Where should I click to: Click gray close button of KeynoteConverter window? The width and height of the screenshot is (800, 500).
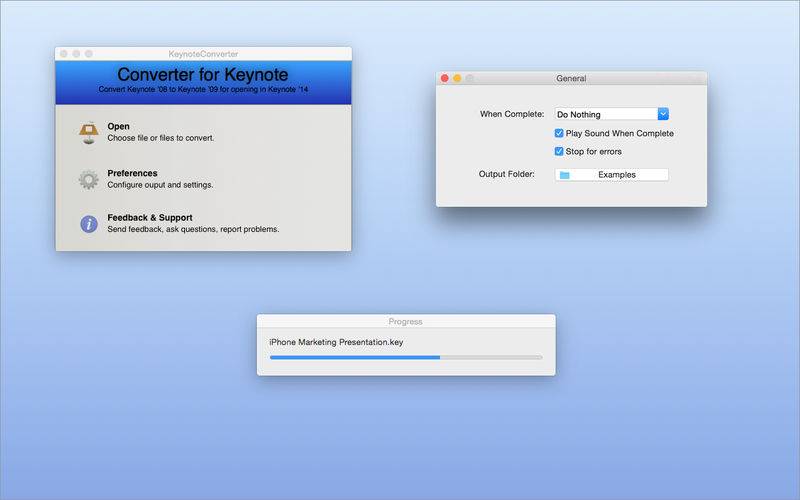coord(64,54)
